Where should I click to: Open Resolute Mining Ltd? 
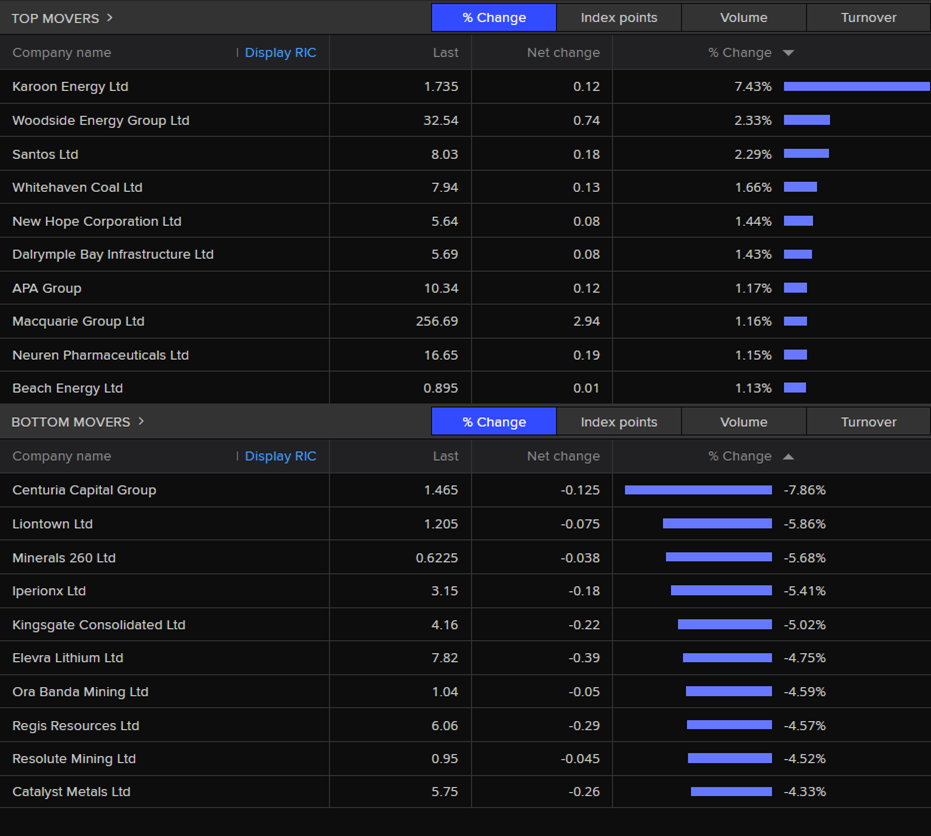(x=74, y=759)
